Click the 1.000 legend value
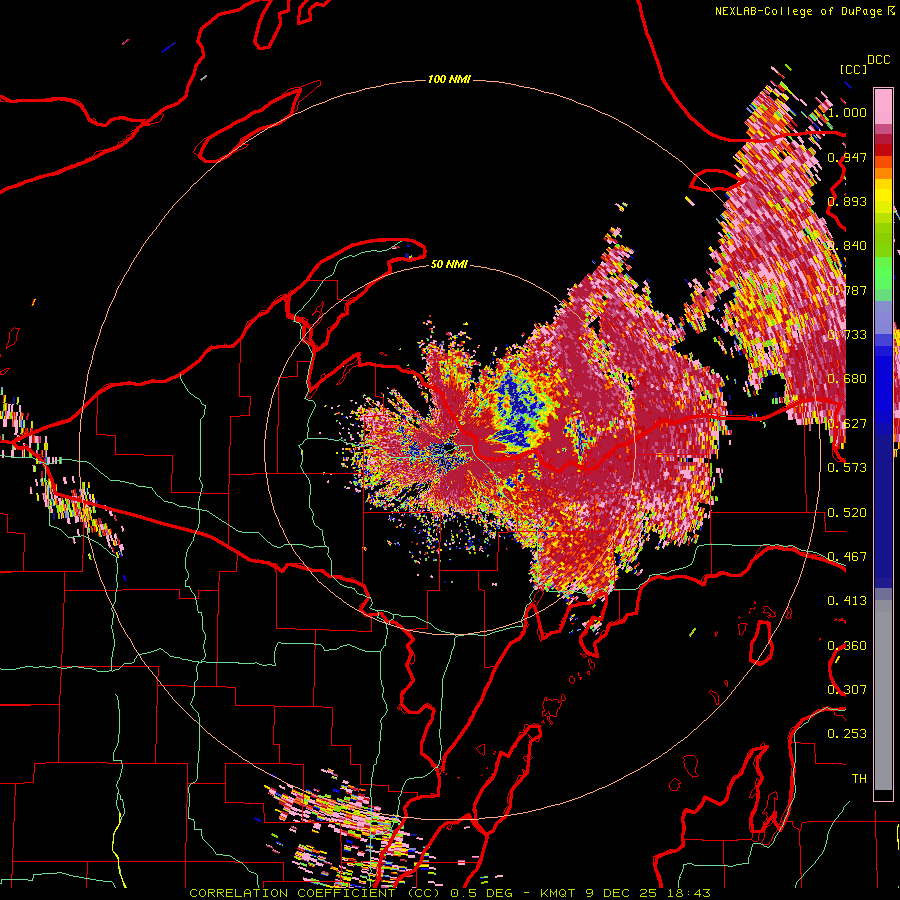The image size is (900, 900). (x=847, y=112)
